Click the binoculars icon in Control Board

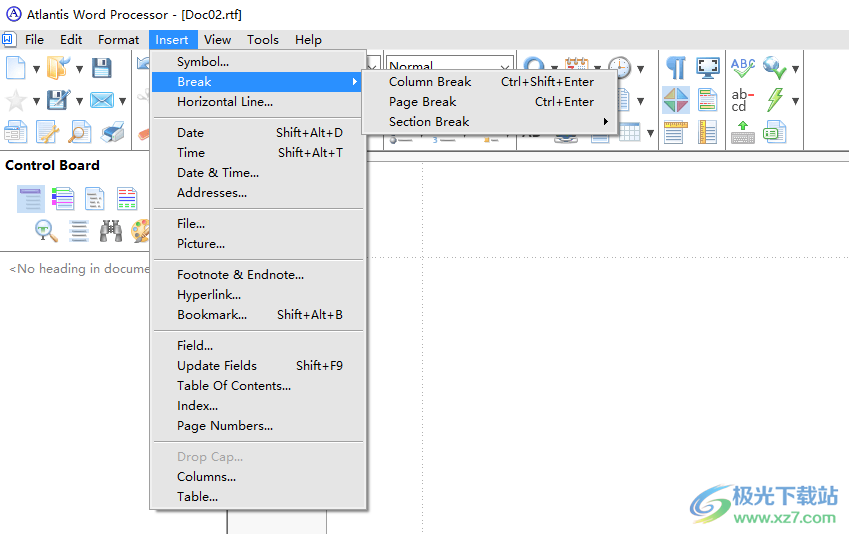[x=110, y=231]
